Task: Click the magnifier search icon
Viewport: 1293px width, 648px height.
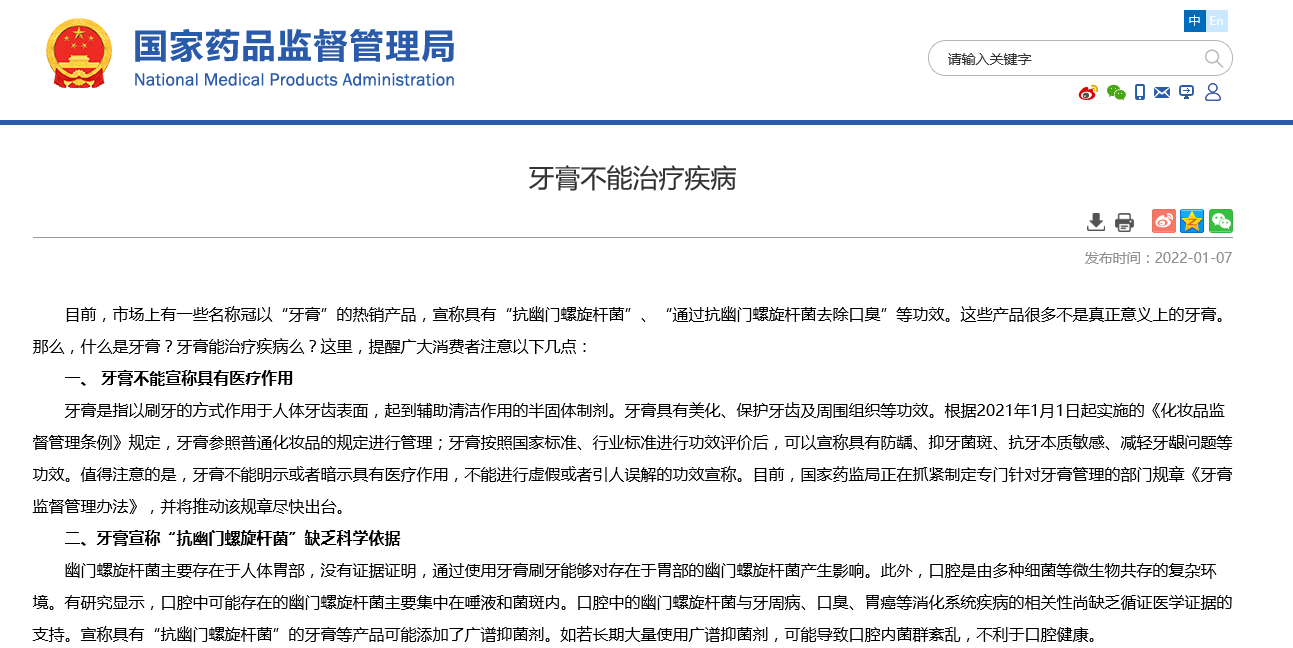Action: point(1213,58)
